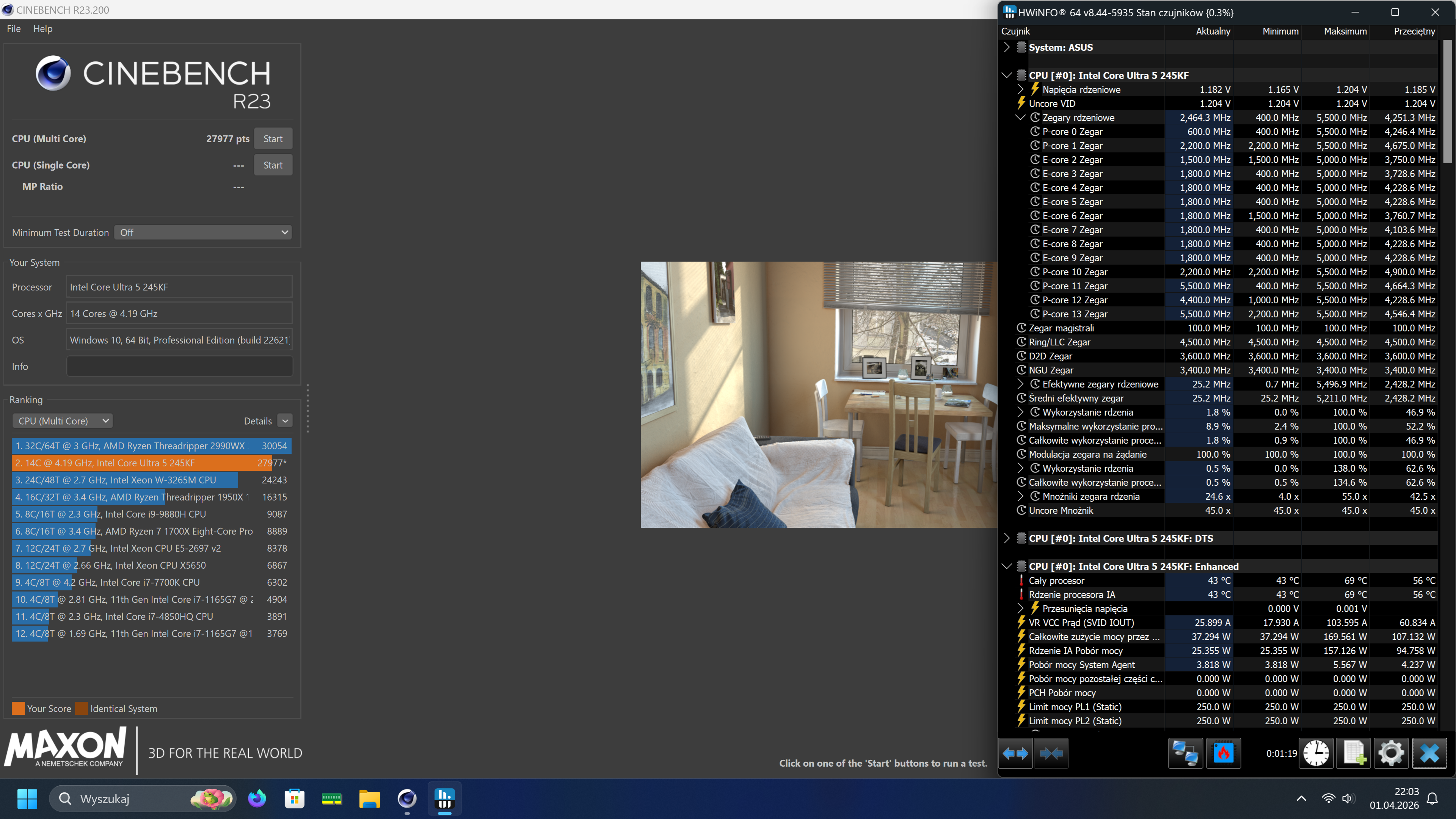Expand the System: ASUS sensor group
The height and width of the screenshot is (819, 1456).
1007,47
